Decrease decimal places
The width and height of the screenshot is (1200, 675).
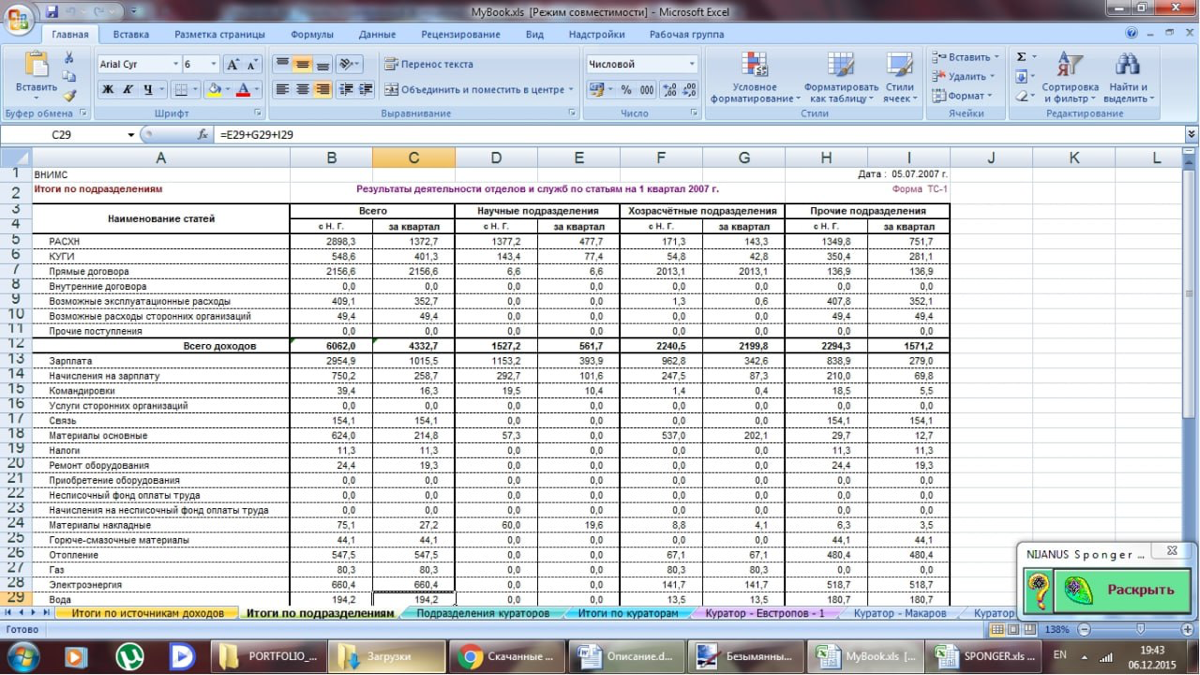690,90
